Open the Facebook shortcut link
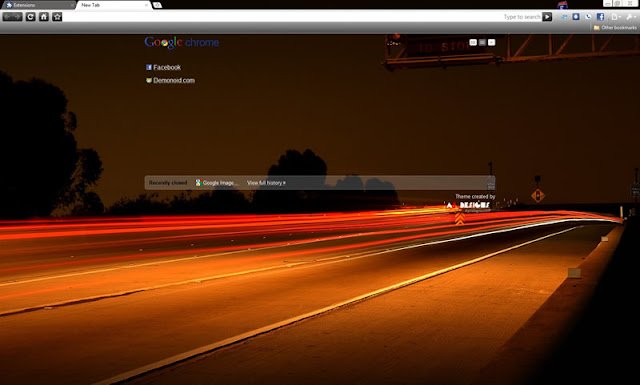The width and height of the screenshot is (640, 385). point(163,67)
